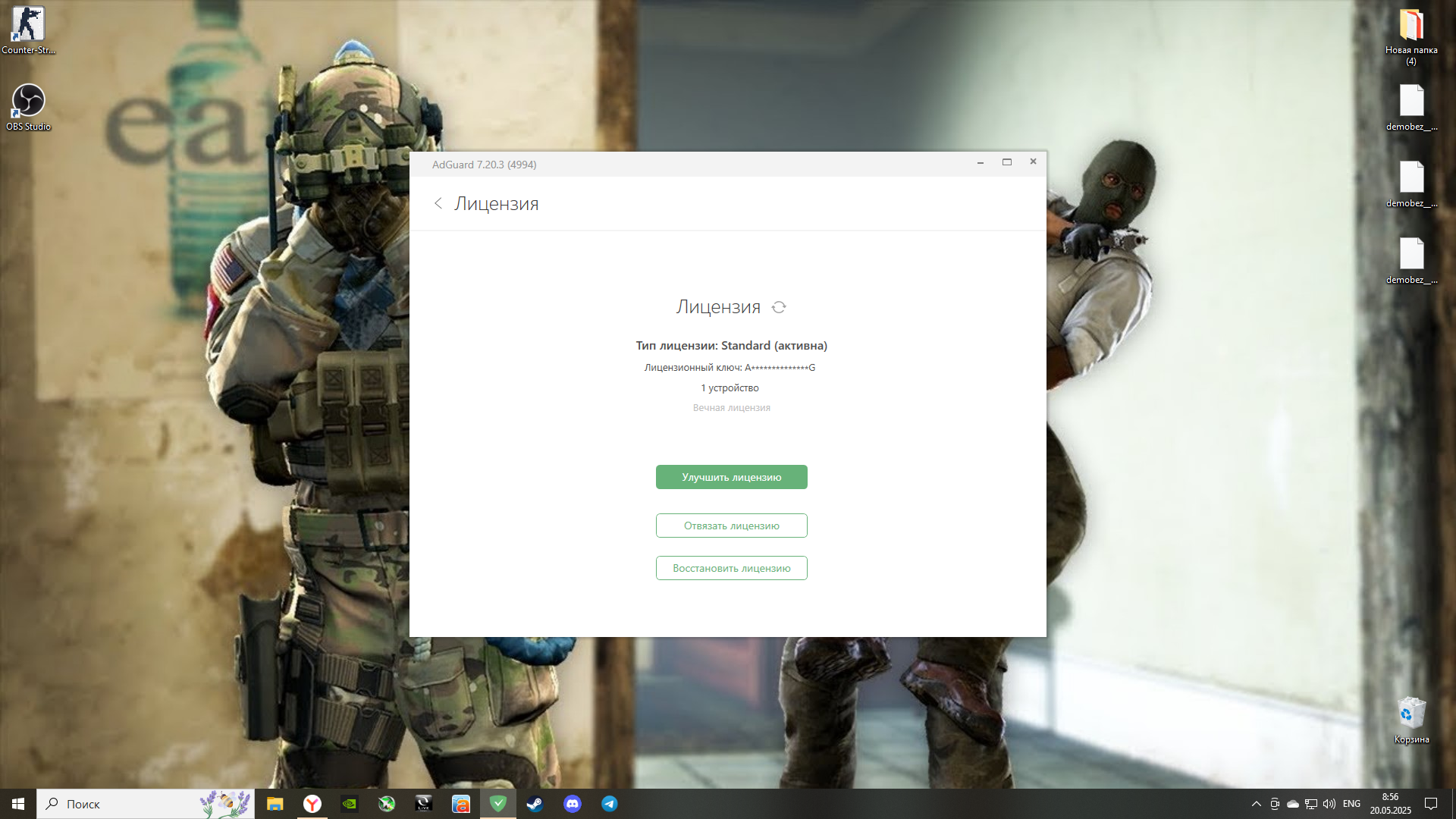
Task: Click the Восстановить лицензию button
Action: tap(731, 568)
